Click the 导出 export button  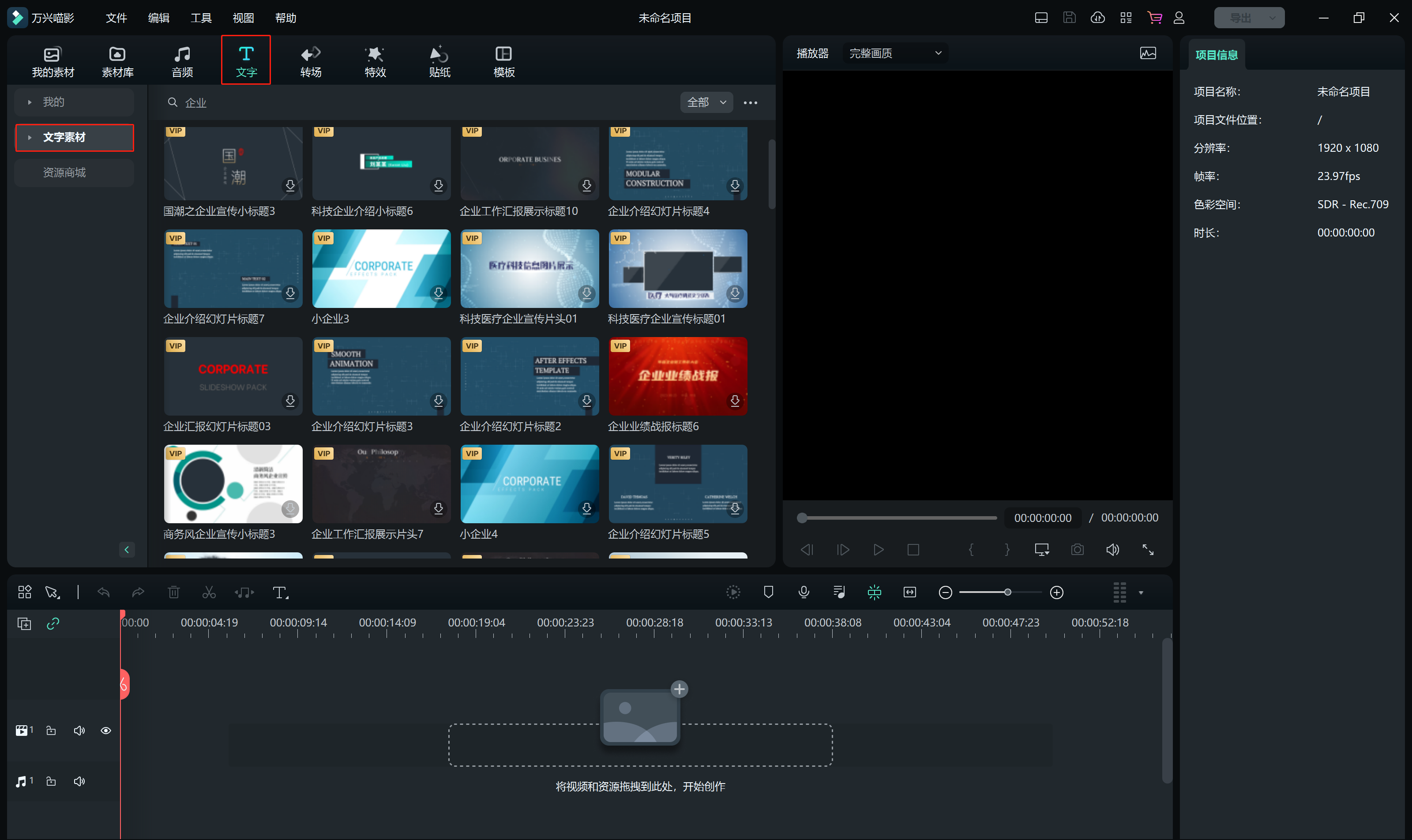1240,18
